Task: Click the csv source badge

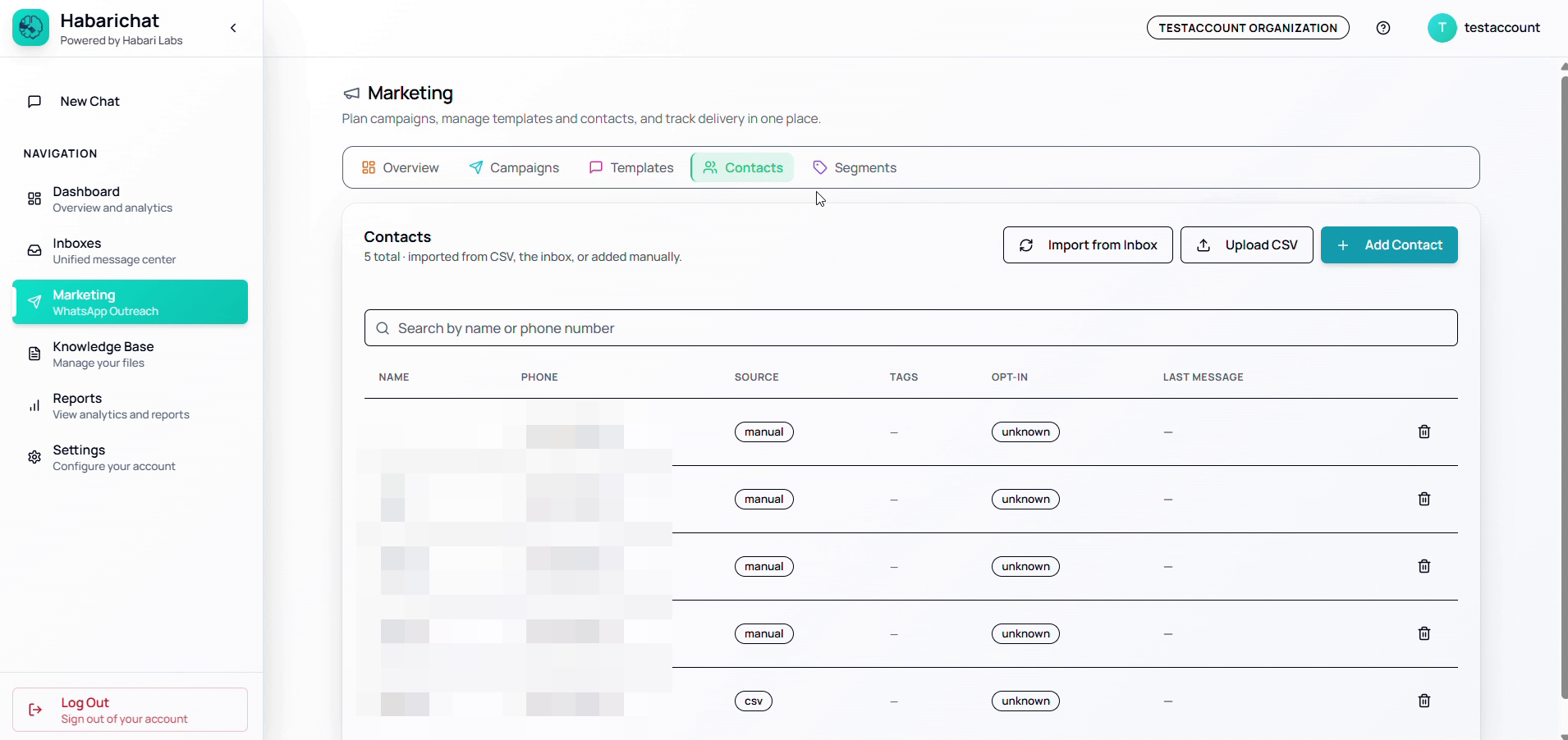Action: (754, 701)
